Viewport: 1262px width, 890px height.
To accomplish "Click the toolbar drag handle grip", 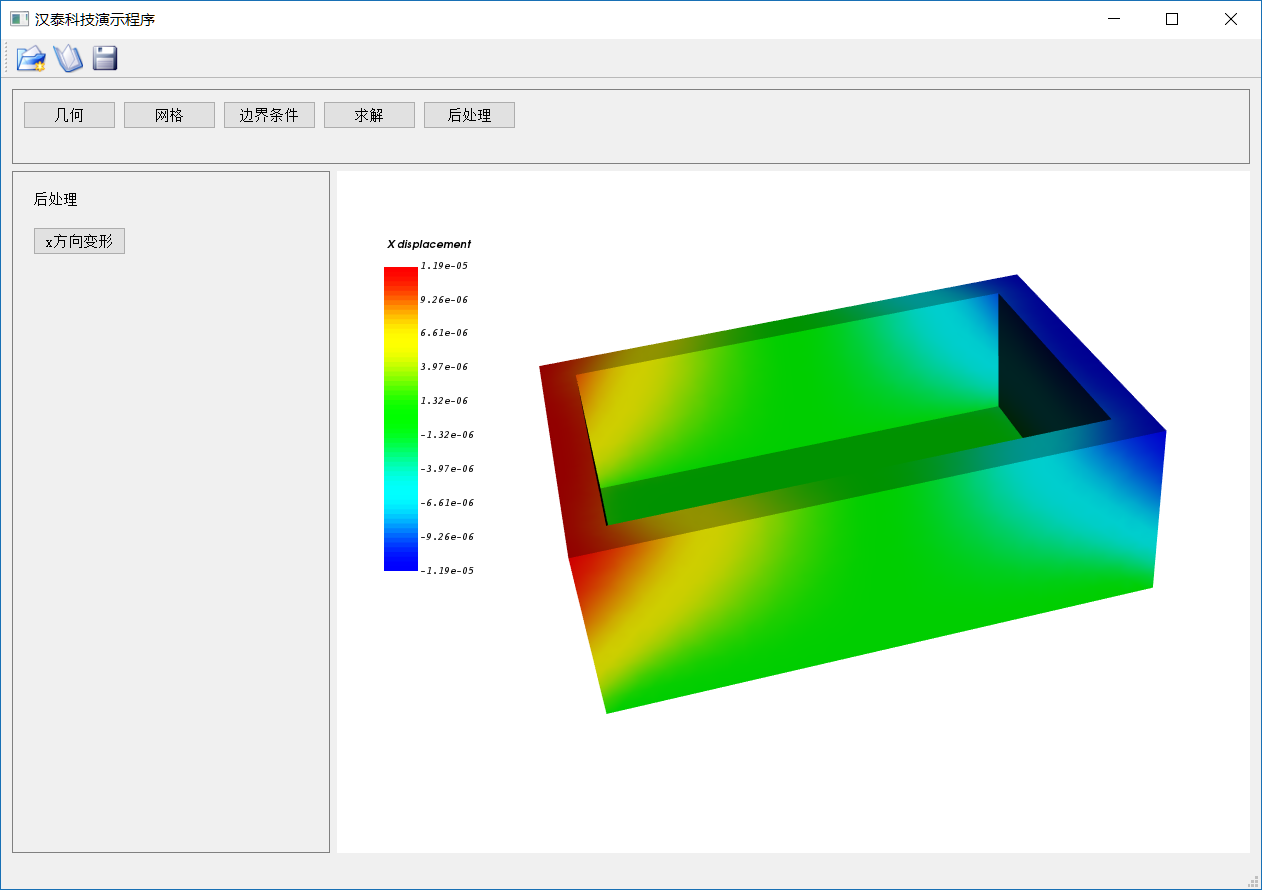I will pyautogui.click(x=6, y=58).
